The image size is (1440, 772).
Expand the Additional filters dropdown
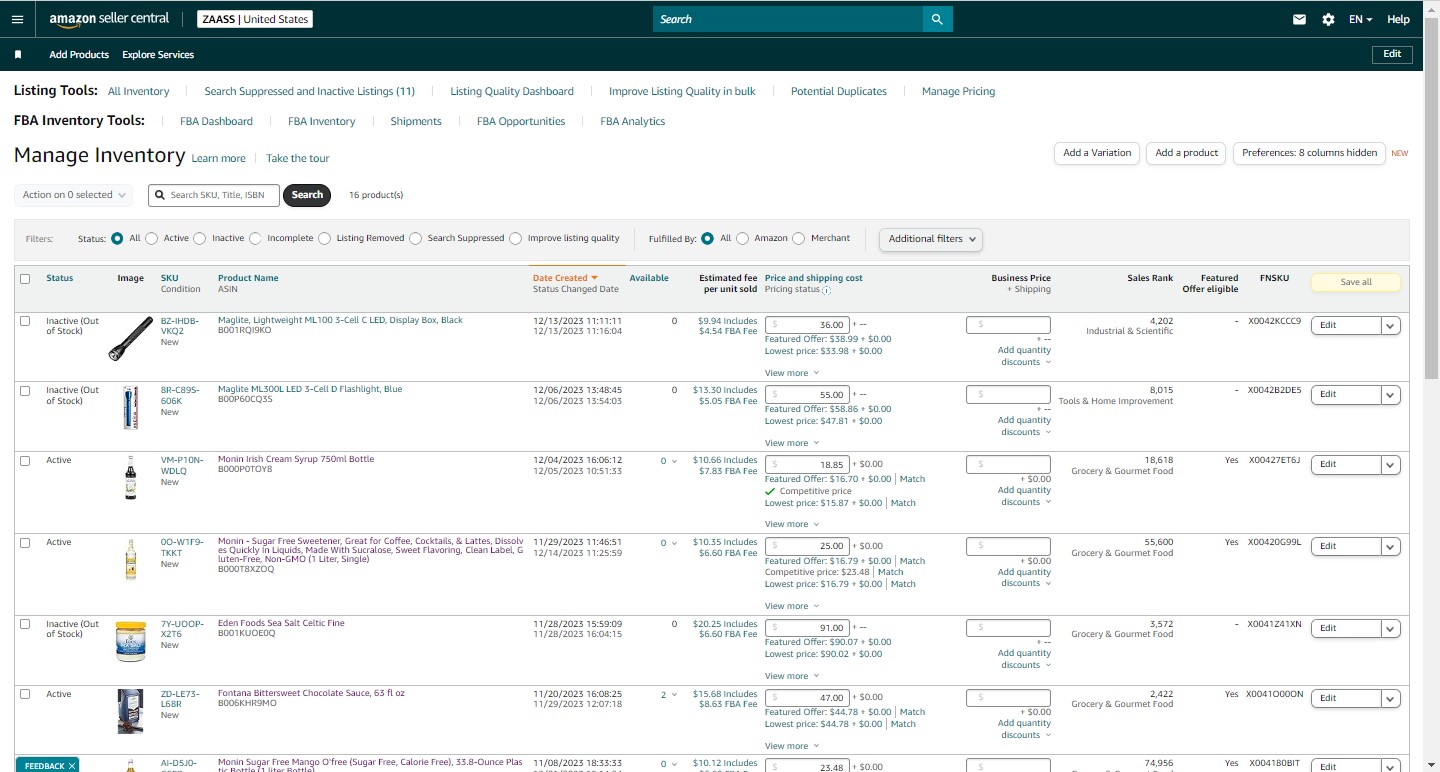click(x=931, y=239)
